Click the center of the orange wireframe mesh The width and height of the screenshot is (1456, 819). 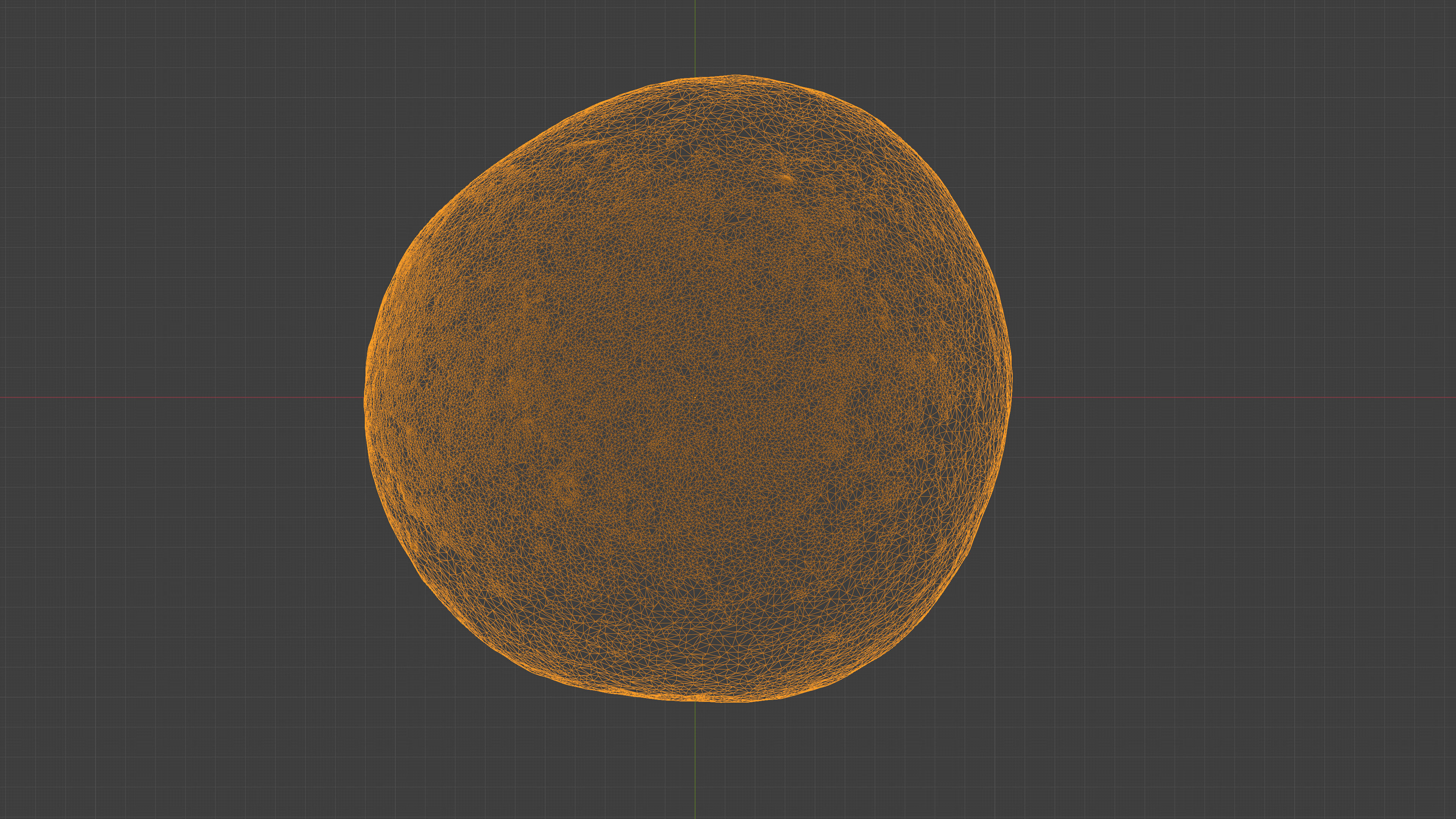[x=688, y=389]
